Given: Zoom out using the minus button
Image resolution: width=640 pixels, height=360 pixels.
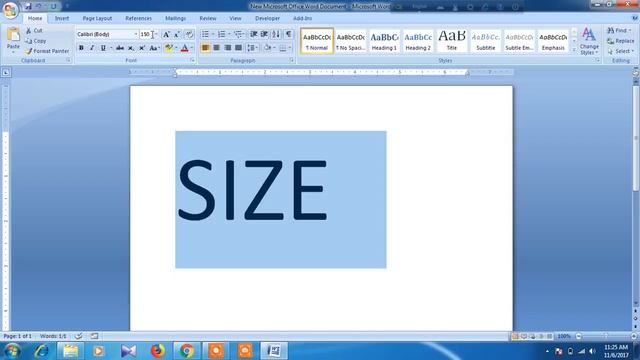Looking at the screenshot, I should tap(578, 336).
